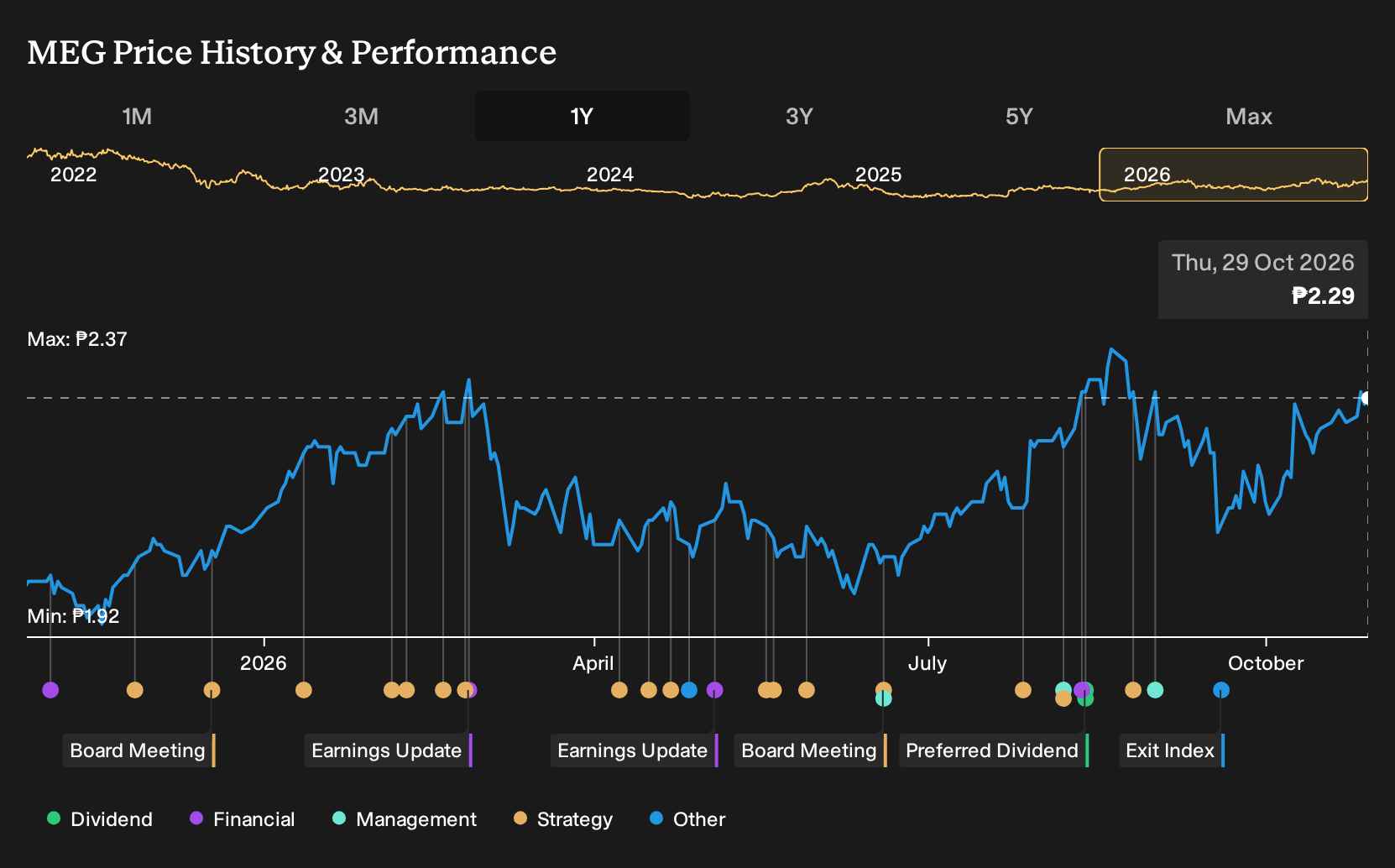Click the July axis label
This screenshot has width=1395, height=868.
(x=927, y=663)
